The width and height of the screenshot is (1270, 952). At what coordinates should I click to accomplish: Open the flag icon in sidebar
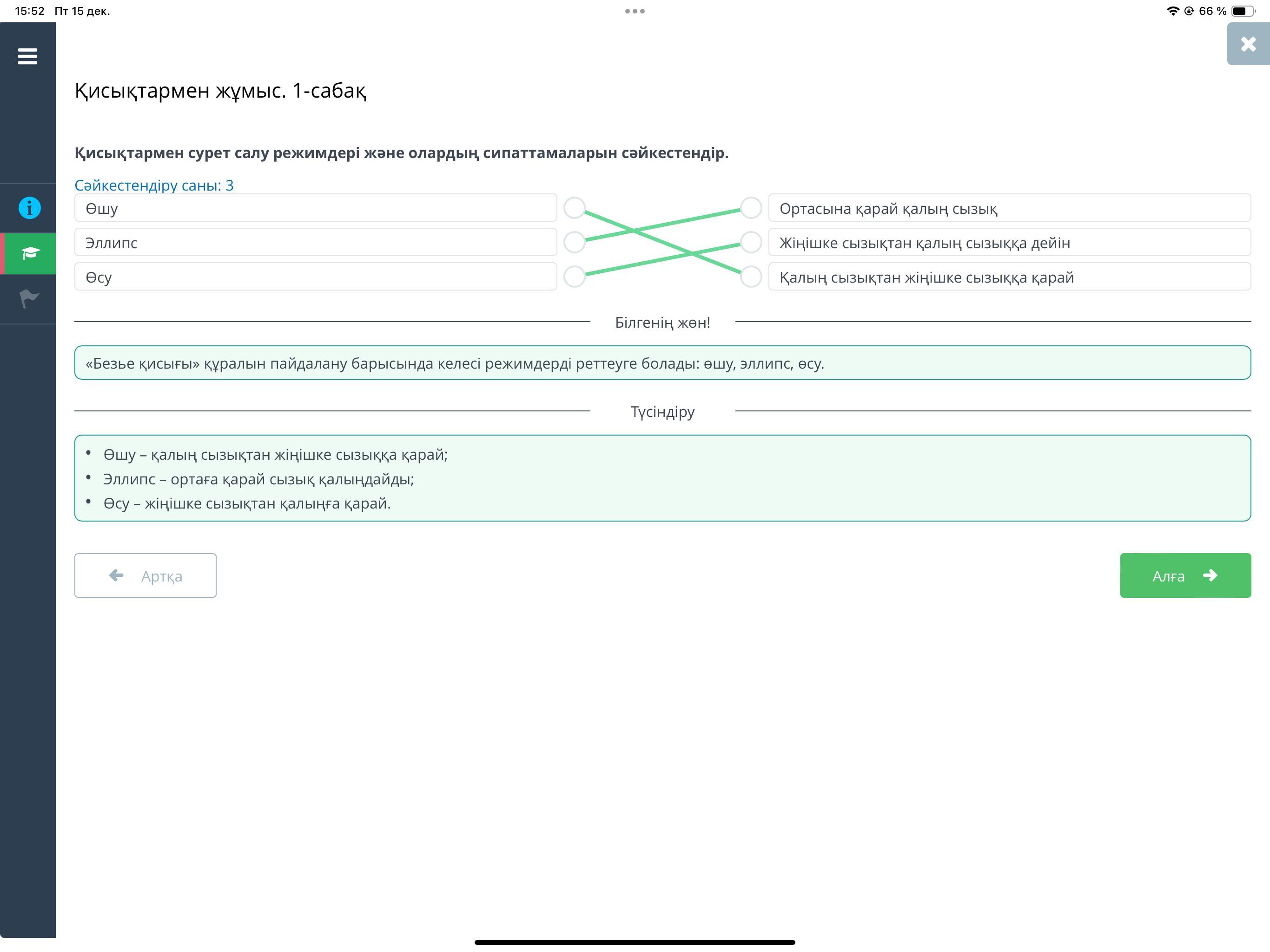click(x=29, y=298)
